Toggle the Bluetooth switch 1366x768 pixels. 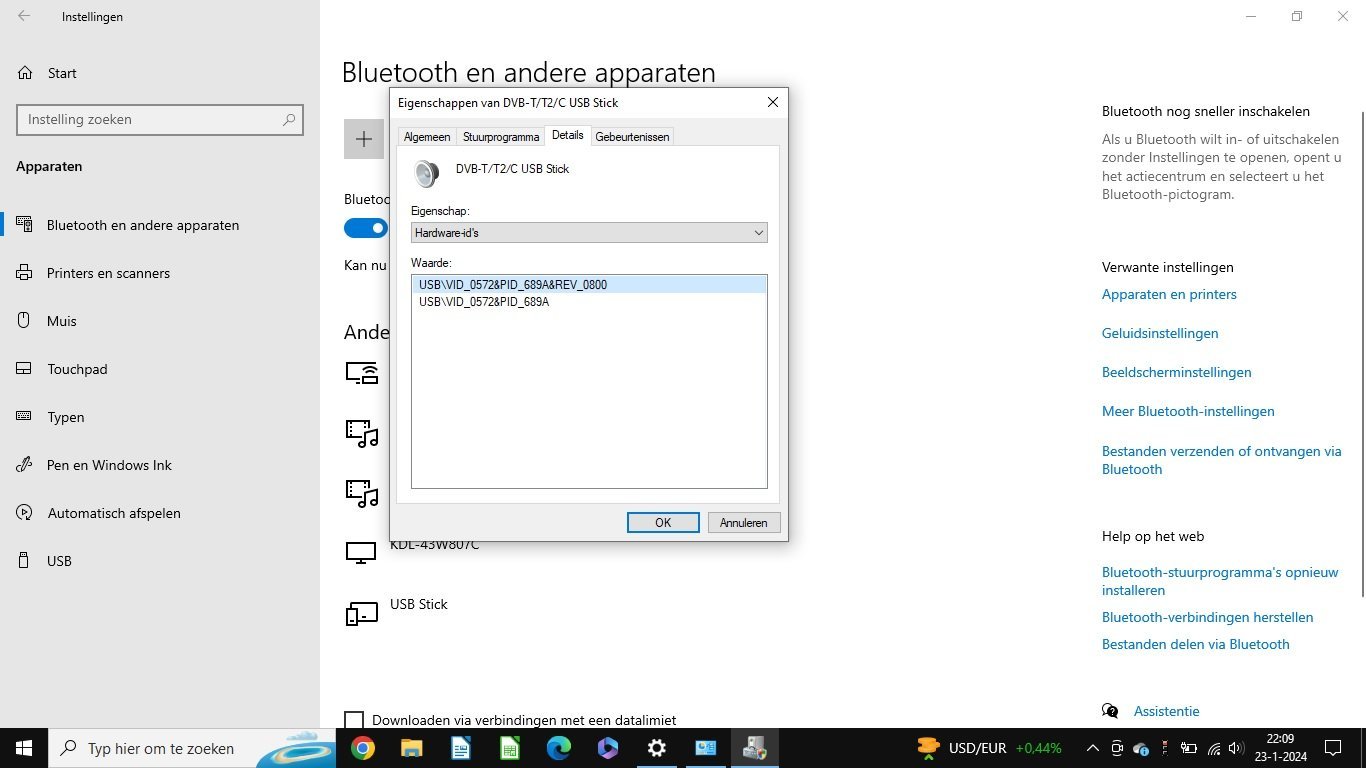pyautogui.click(x=366, y=228)
